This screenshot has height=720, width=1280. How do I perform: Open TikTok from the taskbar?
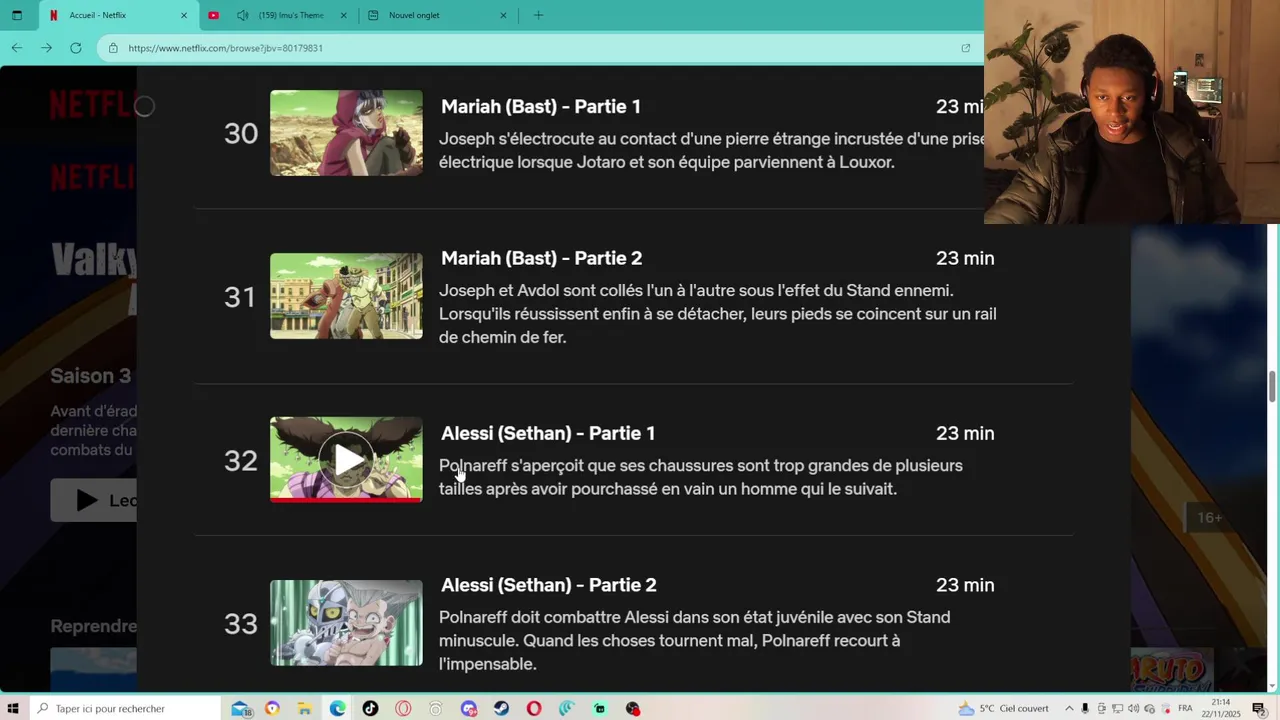[x=371, y=708]
